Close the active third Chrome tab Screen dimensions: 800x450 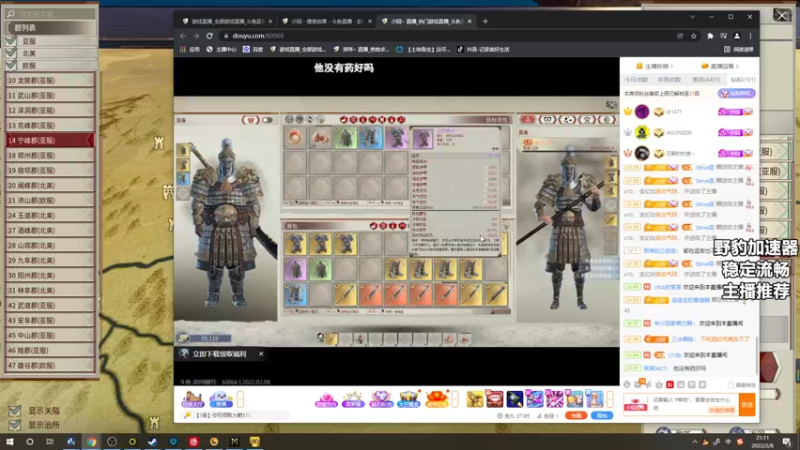(x=469, y=21)
